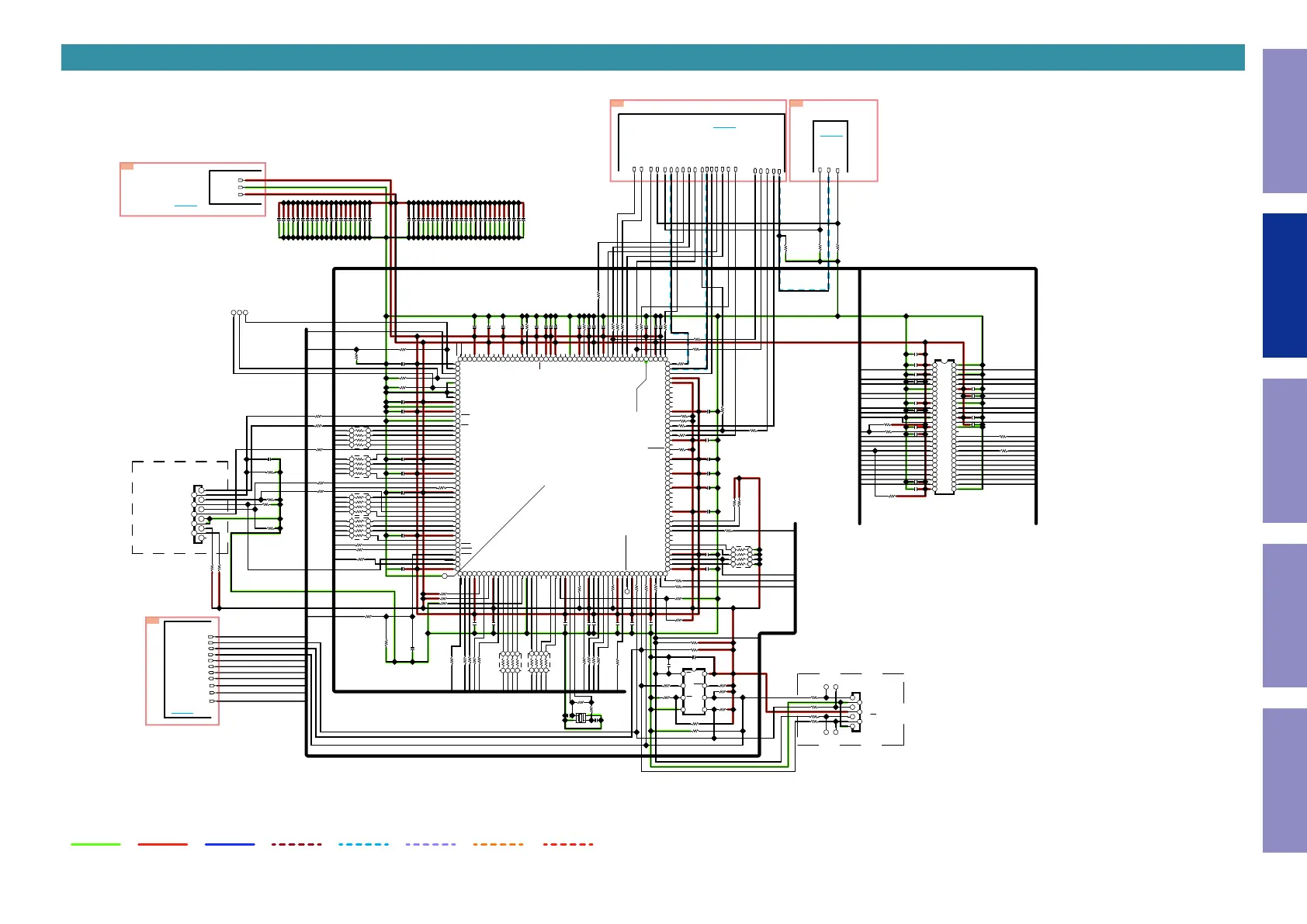This screenshot has width=1307, height=924.
Task: Select the dark blue active side tab
Action: pyautogui.click(x=1284, y=286)
